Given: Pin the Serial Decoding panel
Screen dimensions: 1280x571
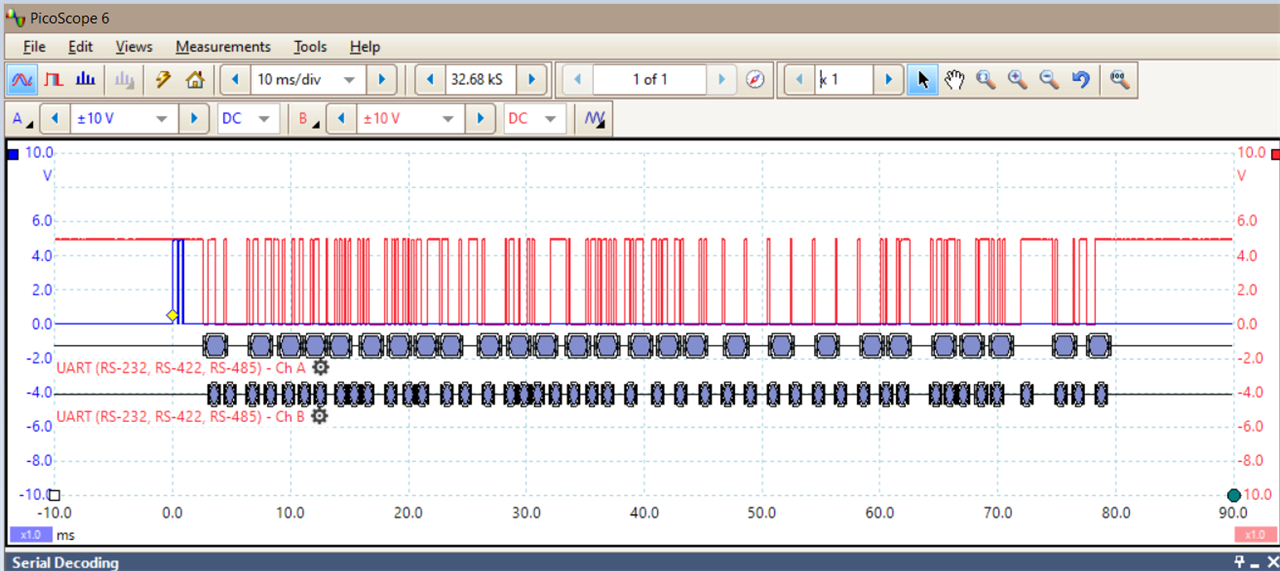Looking at the screenshot, I should click(1239, 562).
